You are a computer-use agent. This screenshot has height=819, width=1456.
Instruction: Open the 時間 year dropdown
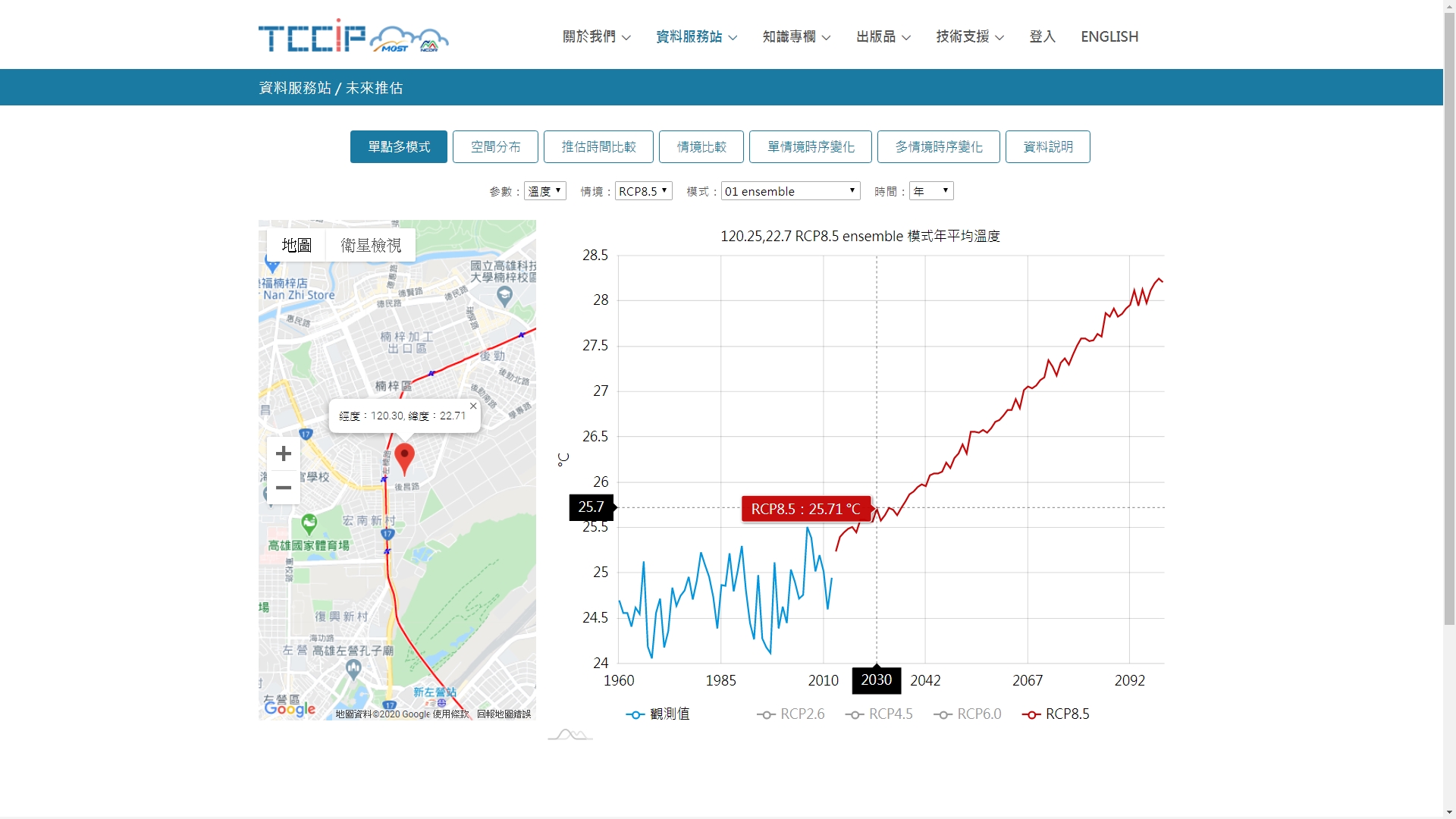click(x=931, y=191)
